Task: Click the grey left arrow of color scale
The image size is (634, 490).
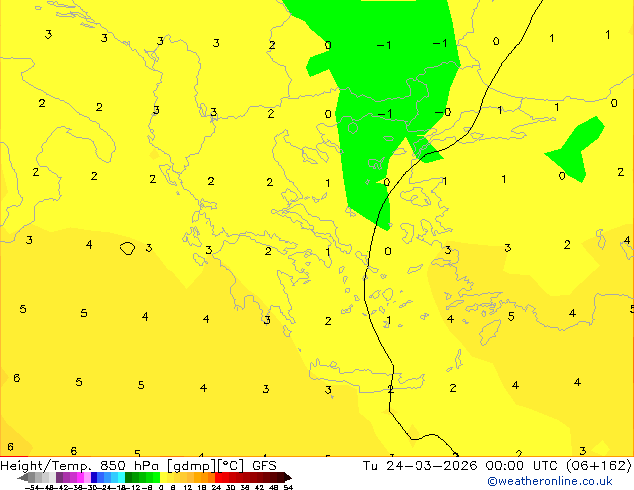Action: [23, 478]
